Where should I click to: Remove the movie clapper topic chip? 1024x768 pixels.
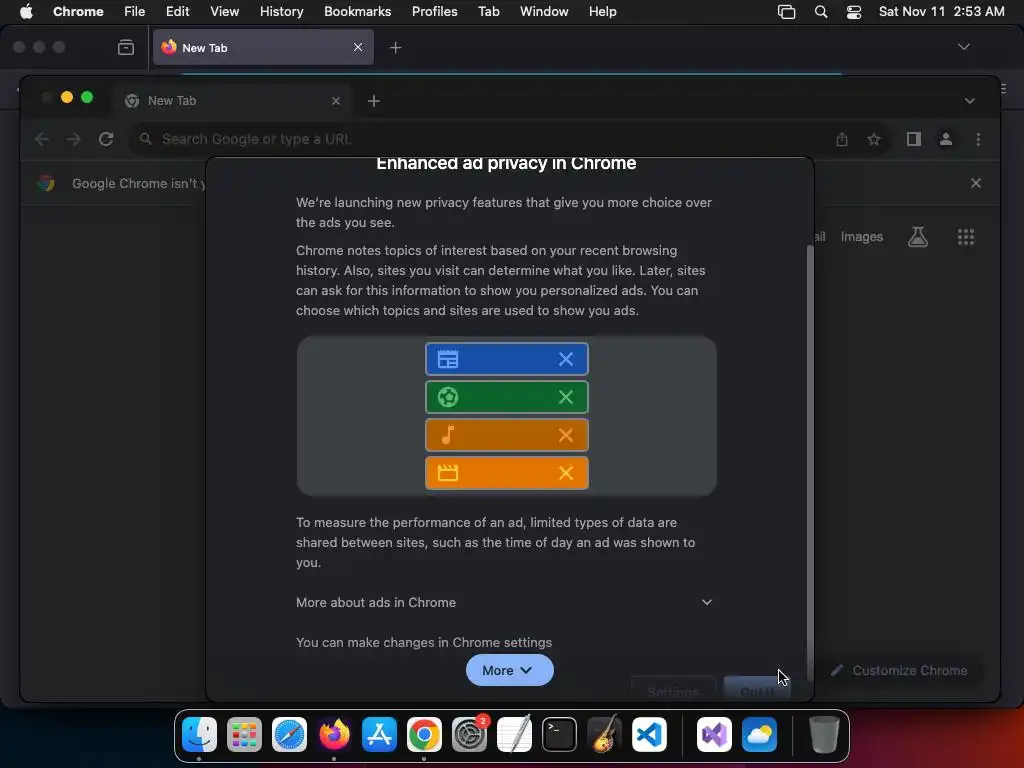click(x=566, y=473)
